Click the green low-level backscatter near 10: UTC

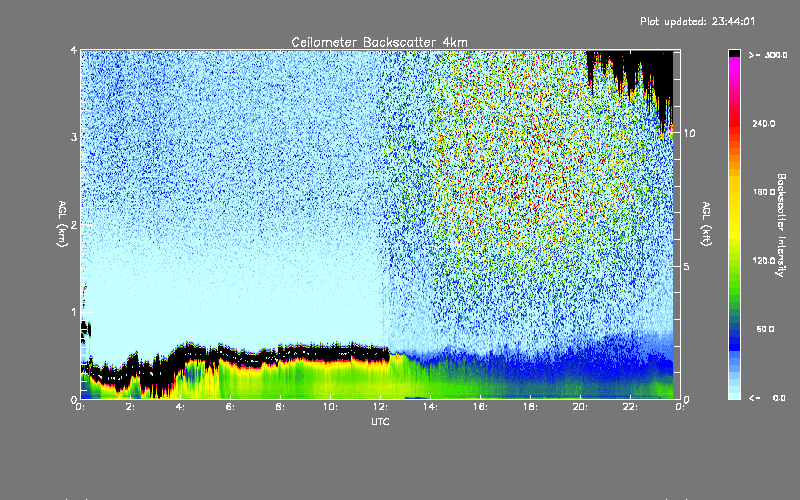tap(330, 380)
